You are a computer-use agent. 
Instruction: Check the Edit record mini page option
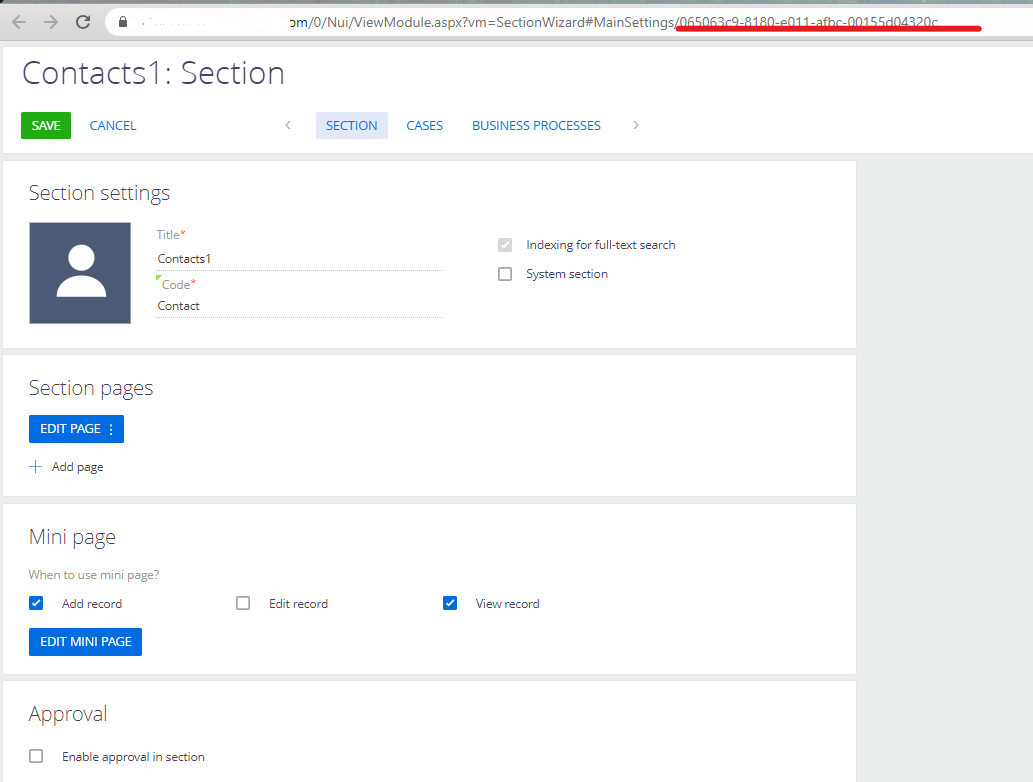[242, 602]
